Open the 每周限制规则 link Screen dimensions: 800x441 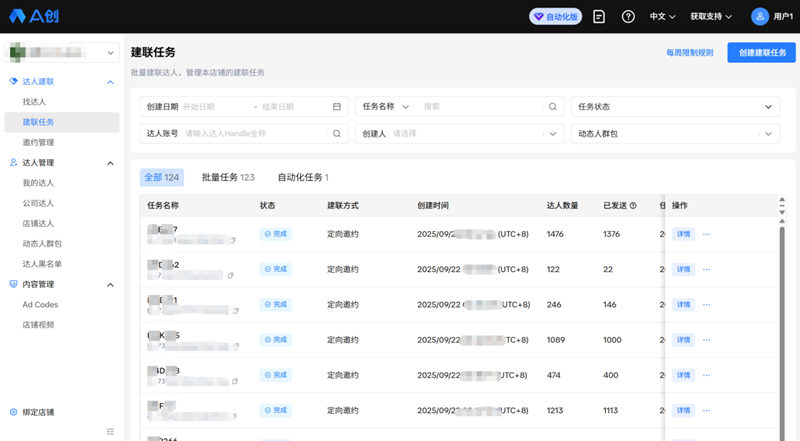click(690, 52)
